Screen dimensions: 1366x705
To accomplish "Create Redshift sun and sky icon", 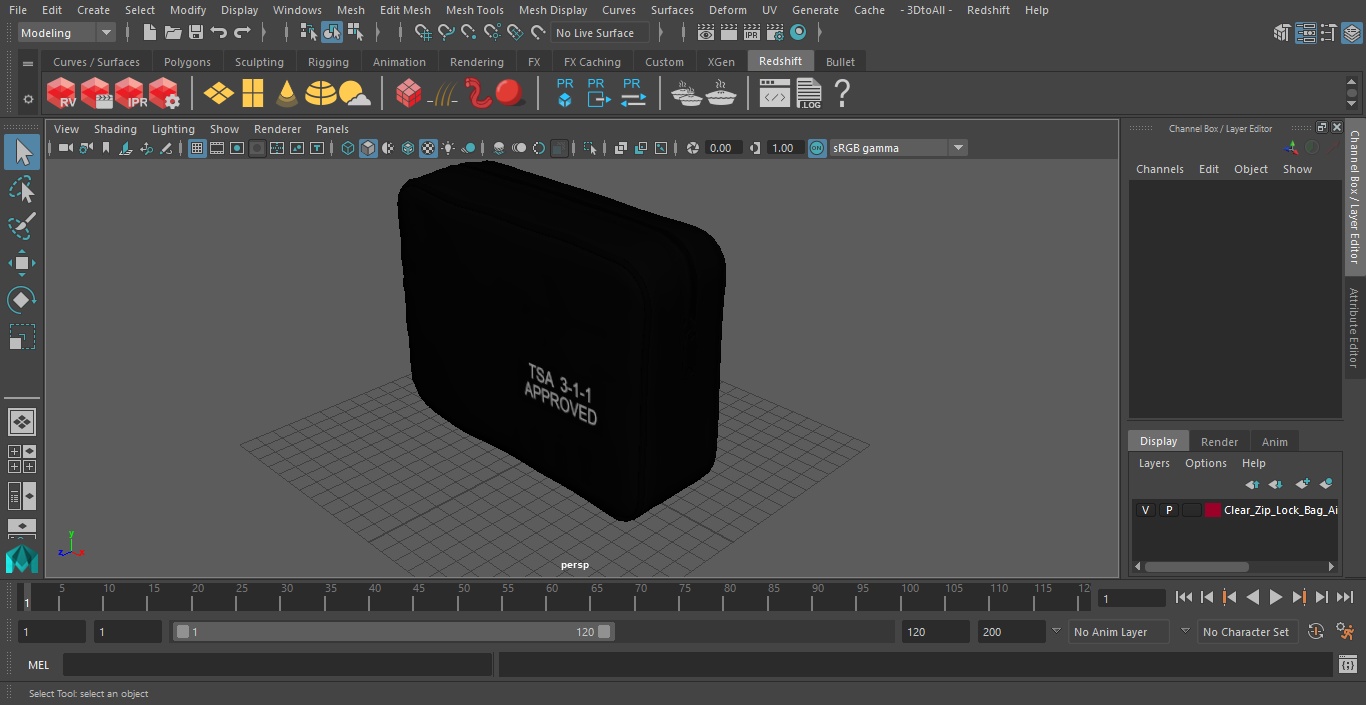I will (x=355, y=94).
